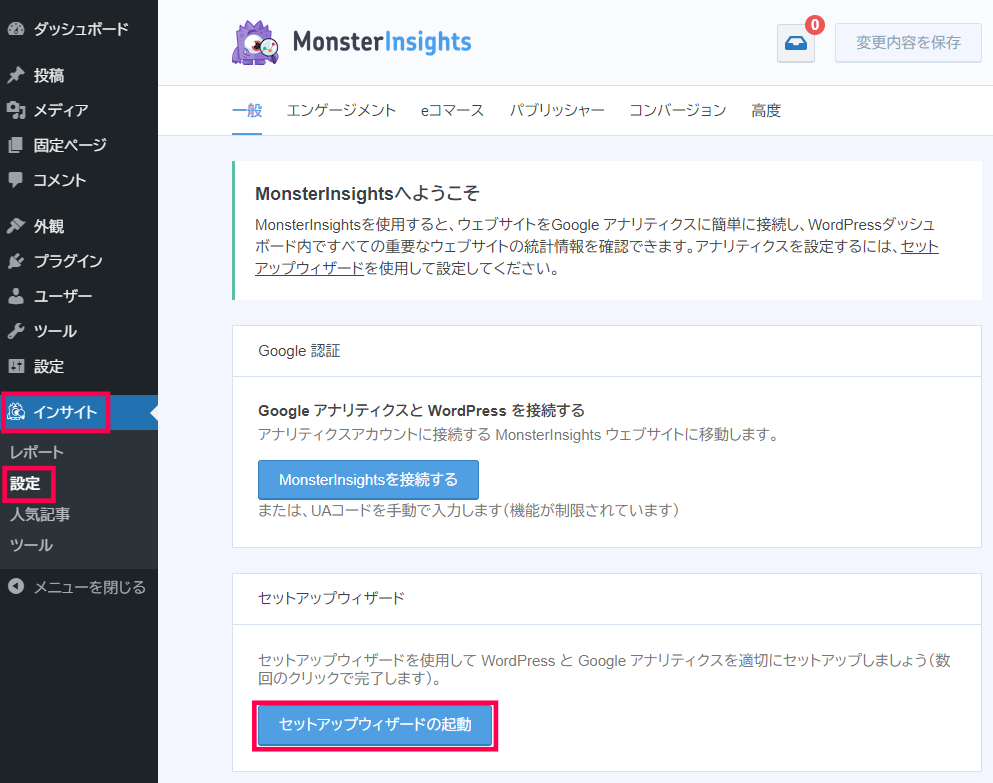Click the MonsterInsightsを接続する button
Screen dimensions: 993x783
pos(368,480)
